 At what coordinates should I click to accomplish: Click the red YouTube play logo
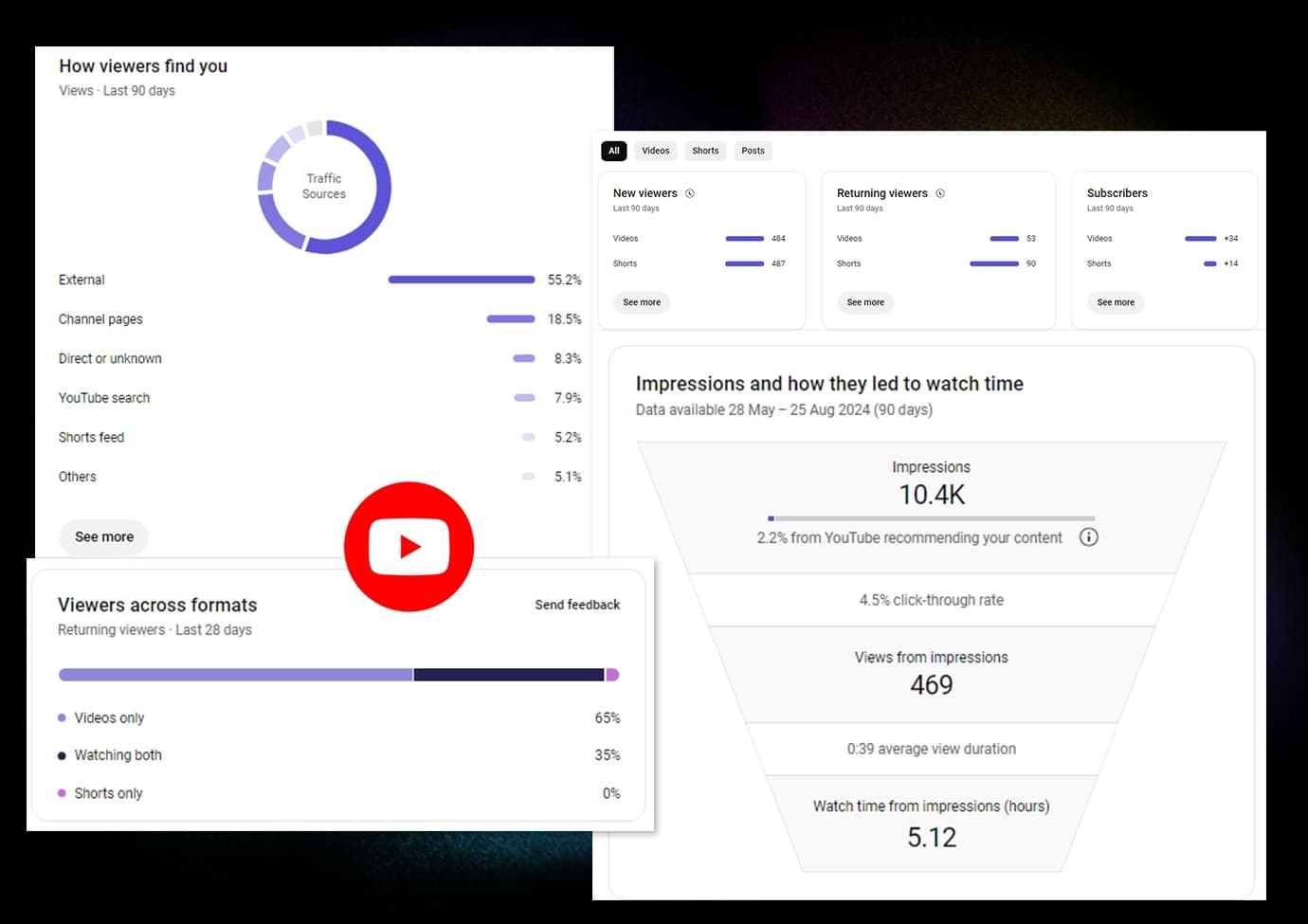(409, 547)
